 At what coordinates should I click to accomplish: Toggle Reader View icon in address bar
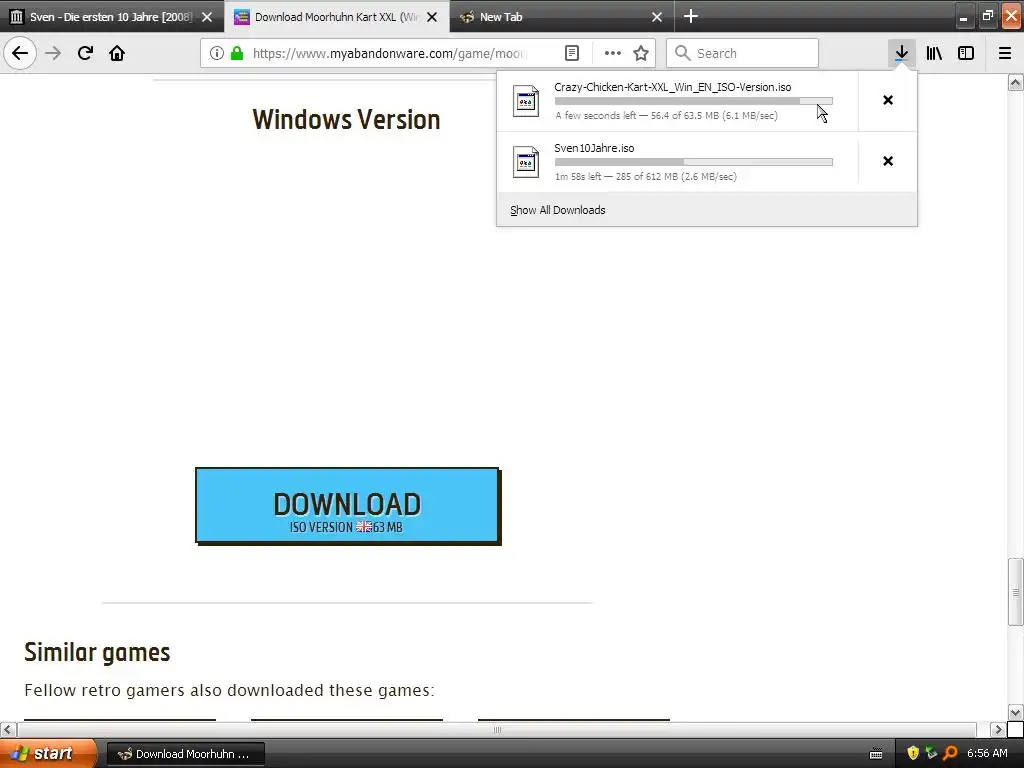point(571,53)
